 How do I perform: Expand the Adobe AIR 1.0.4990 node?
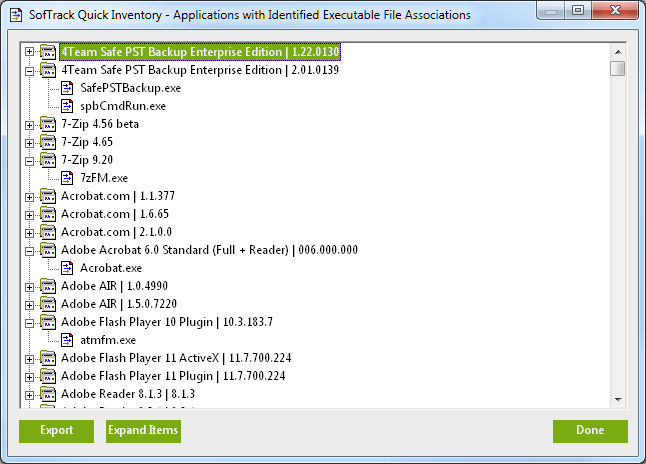(29, 287)
